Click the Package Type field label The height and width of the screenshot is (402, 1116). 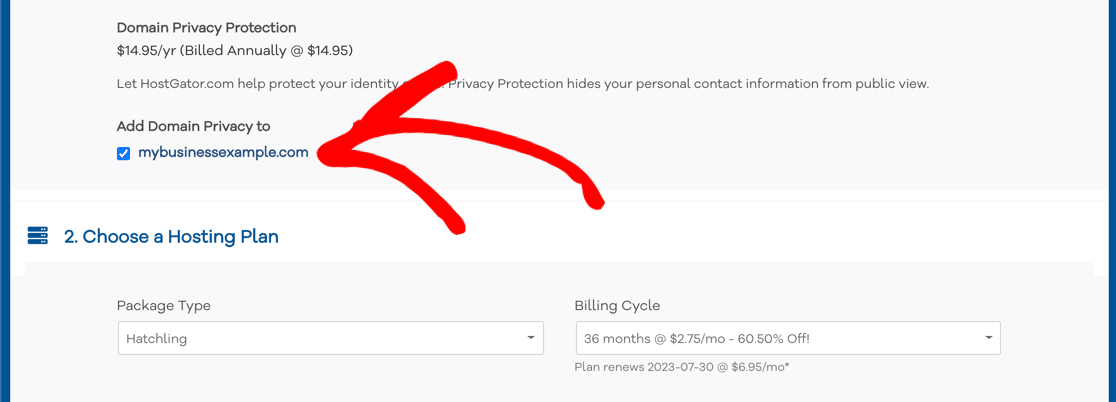(x=164, y=306)
